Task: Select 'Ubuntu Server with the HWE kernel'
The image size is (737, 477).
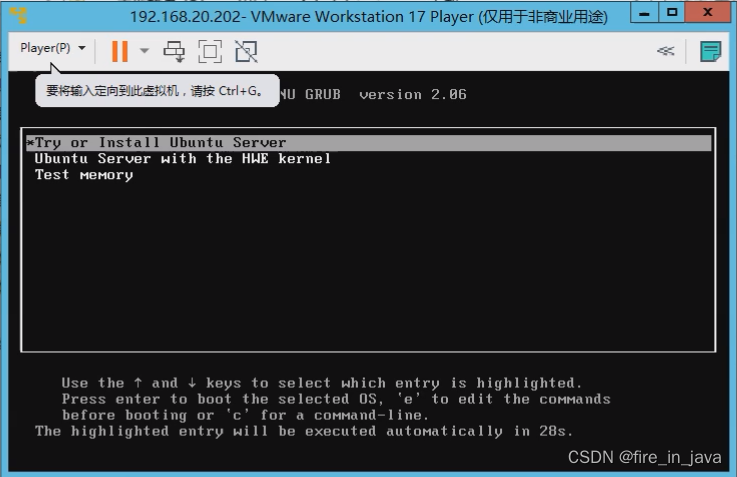Action: 183,159
